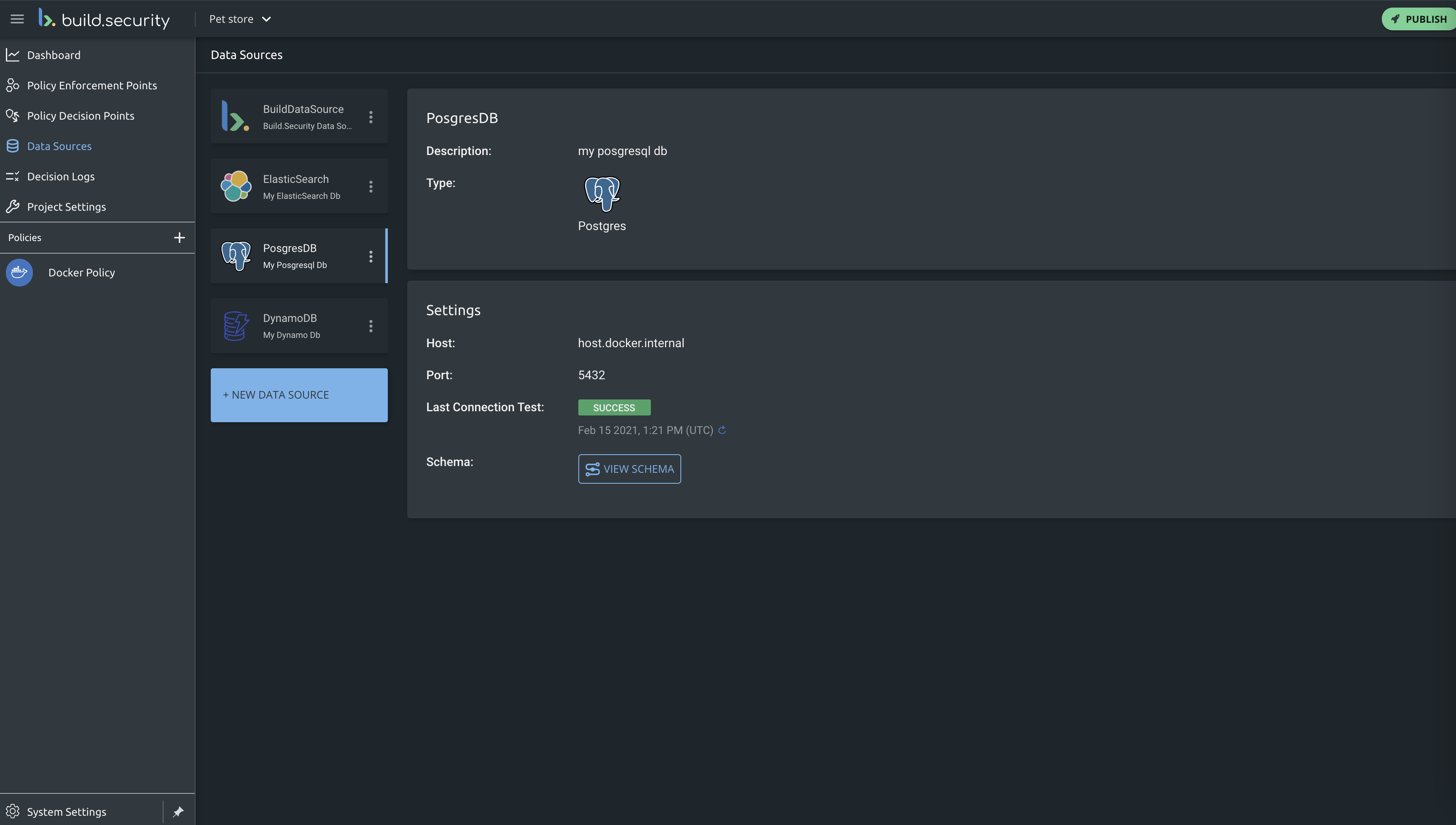
Task: Click the build.security logo
Action: point(104,19)
